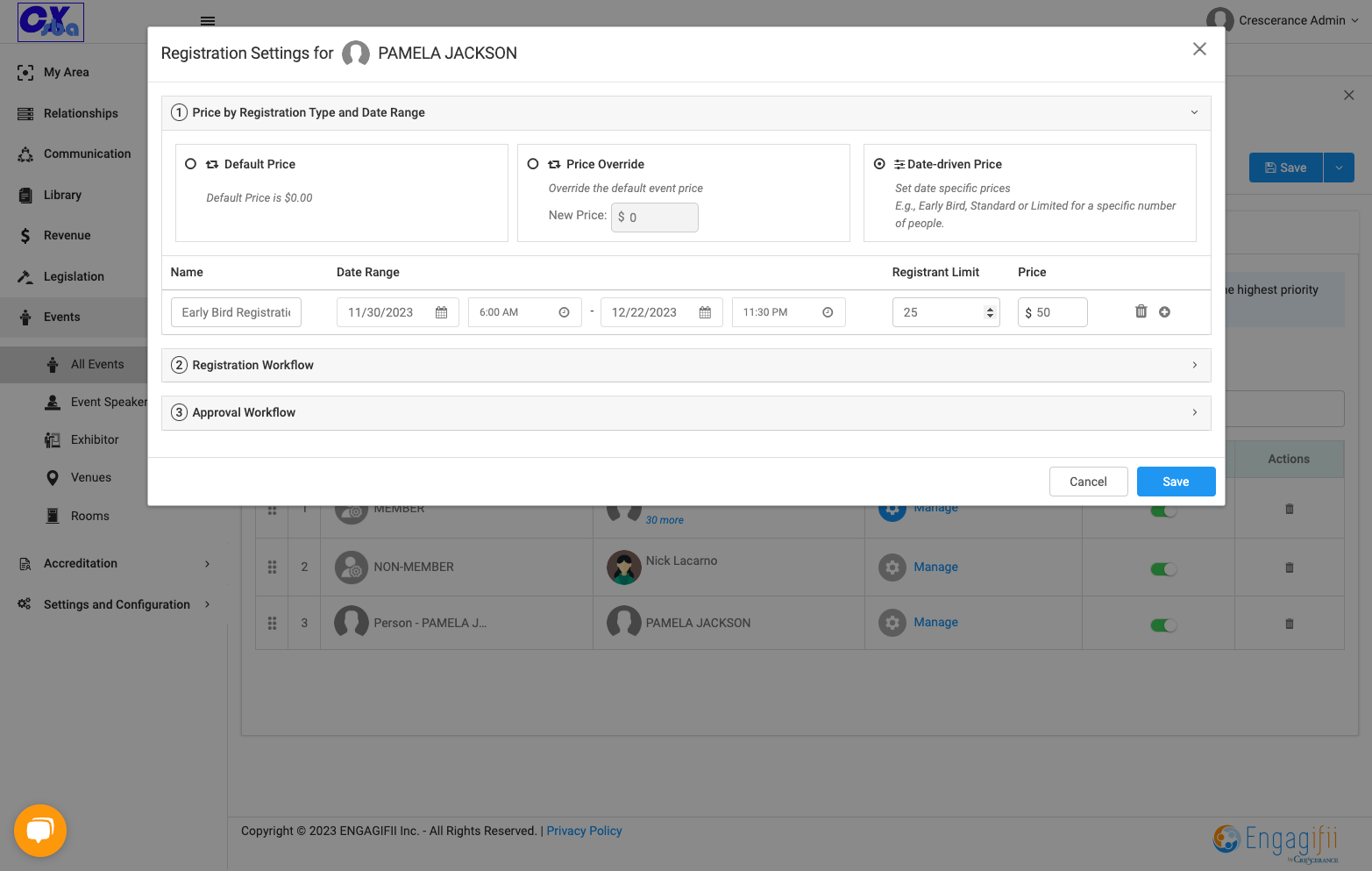
Task: Open 11:30 PM time clock picker
Action: (828, 312)
